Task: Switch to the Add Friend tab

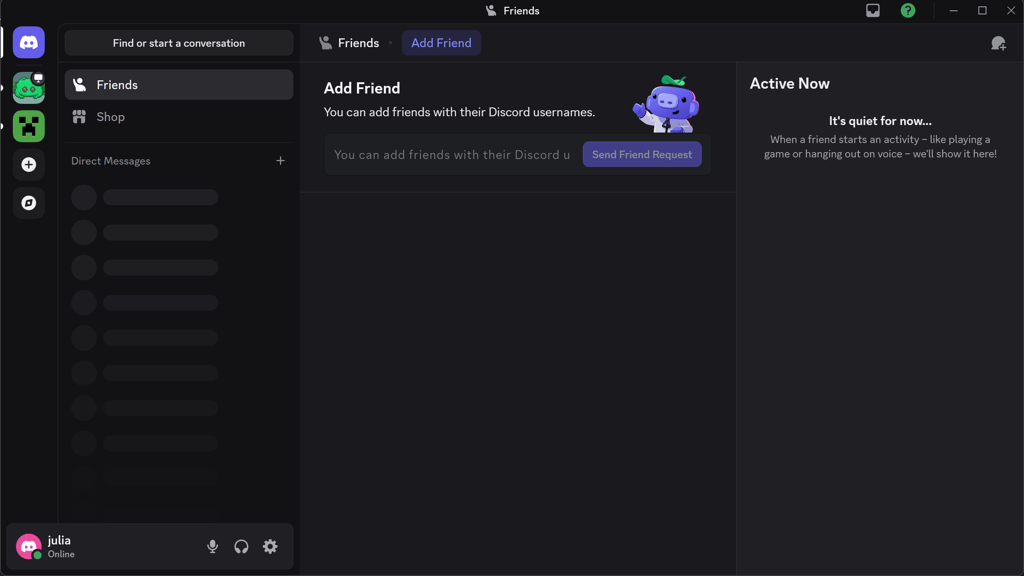Action: [x=441, y=43]
